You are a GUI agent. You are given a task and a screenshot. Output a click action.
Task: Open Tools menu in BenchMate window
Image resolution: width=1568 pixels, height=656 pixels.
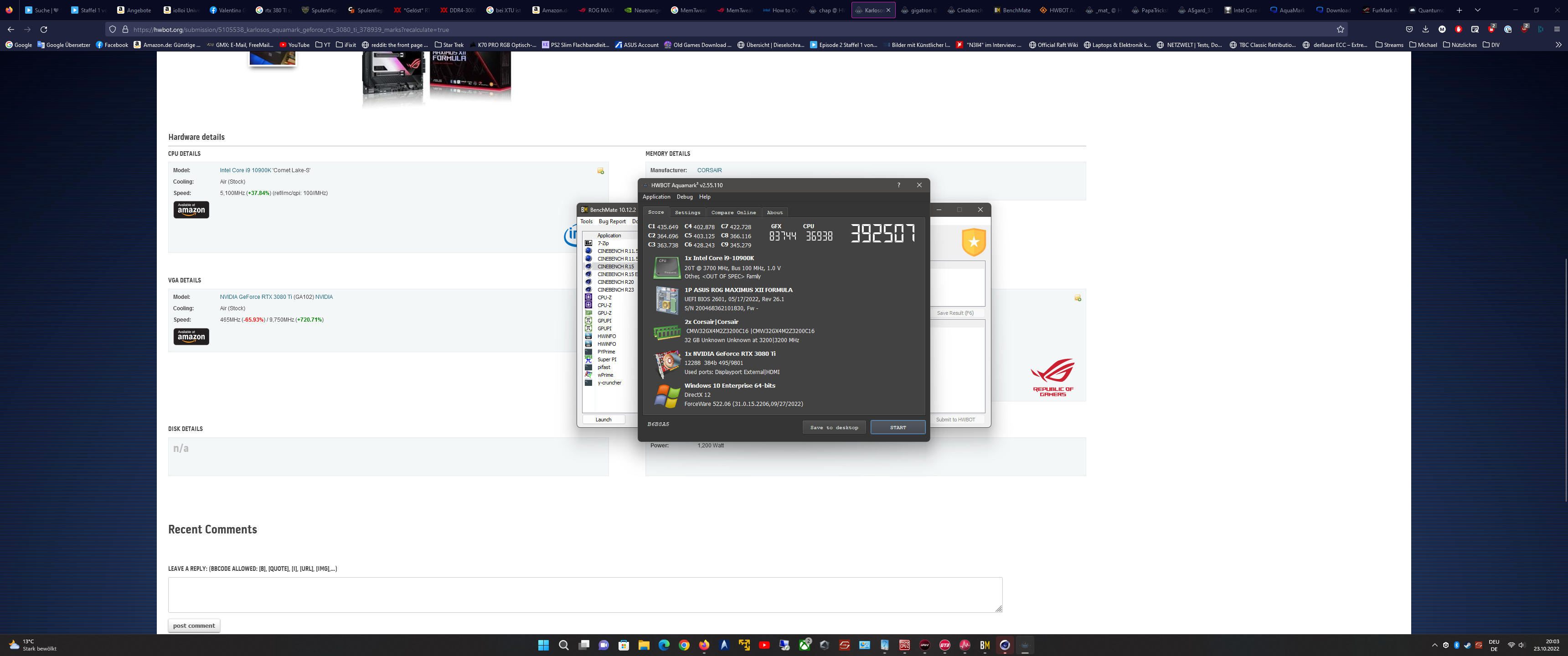pyautogui.click(x=586, y=221)
